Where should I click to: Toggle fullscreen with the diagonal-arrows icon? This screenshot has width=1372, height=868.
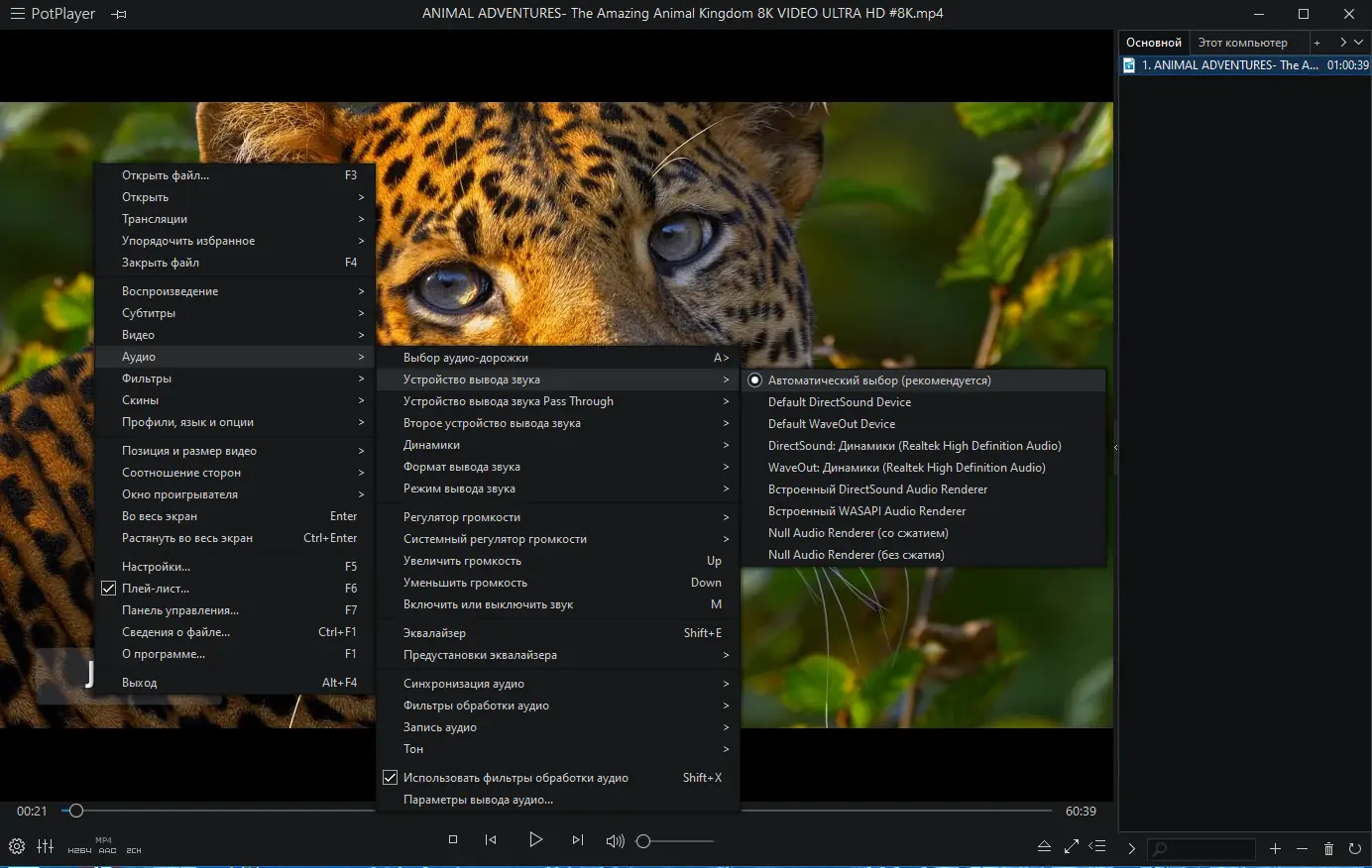pos(1071,846)
